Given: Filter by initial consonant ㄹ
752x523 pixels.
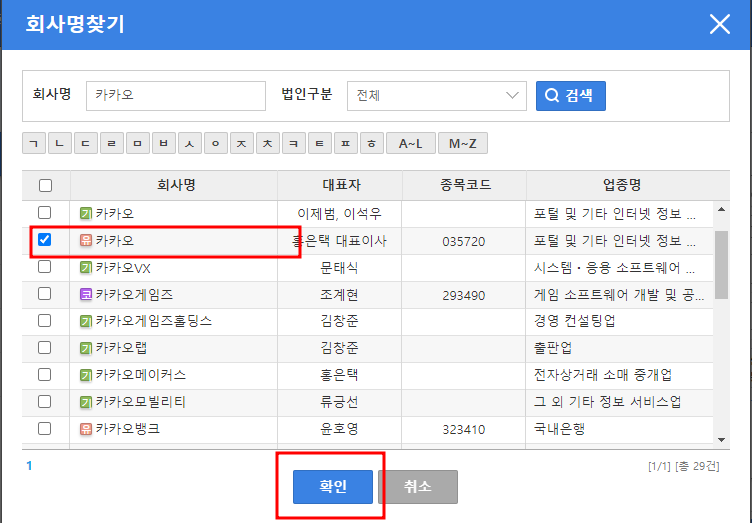Looking at the screenshot, I should click(112, 143).
